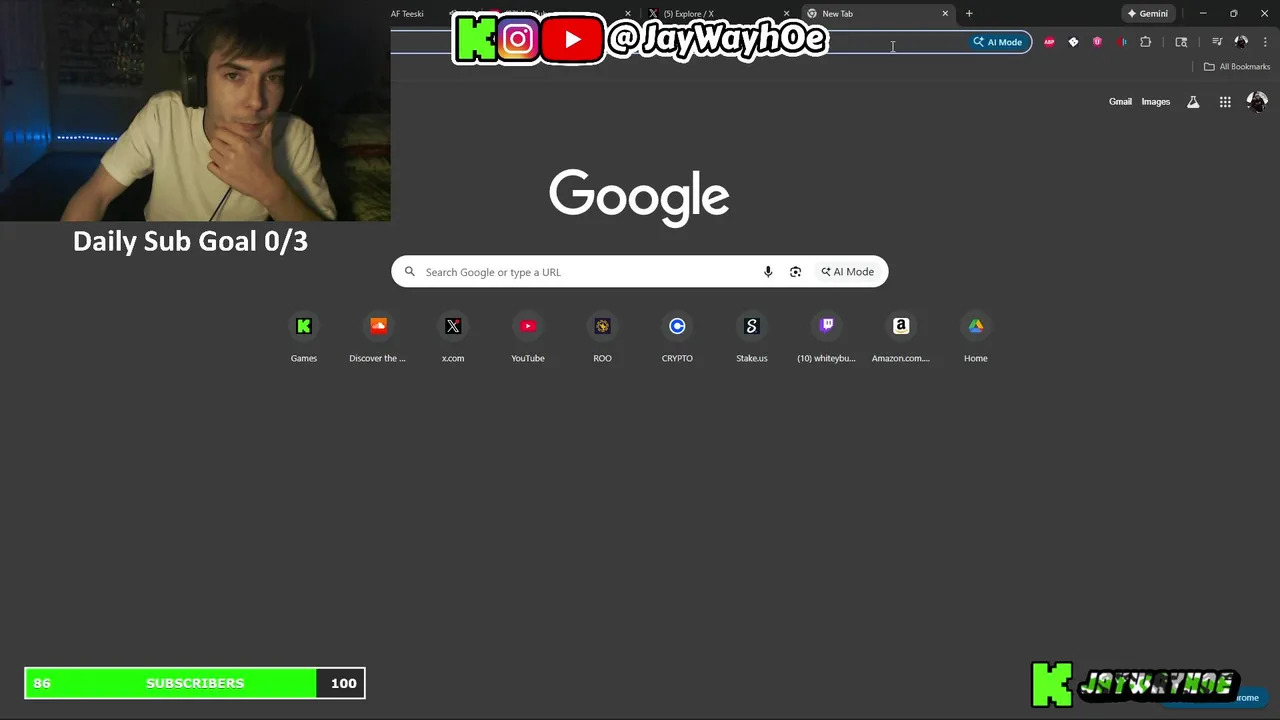
Task: Open the Twitch whiteybu shortcut tile
Action: point(826,338)
